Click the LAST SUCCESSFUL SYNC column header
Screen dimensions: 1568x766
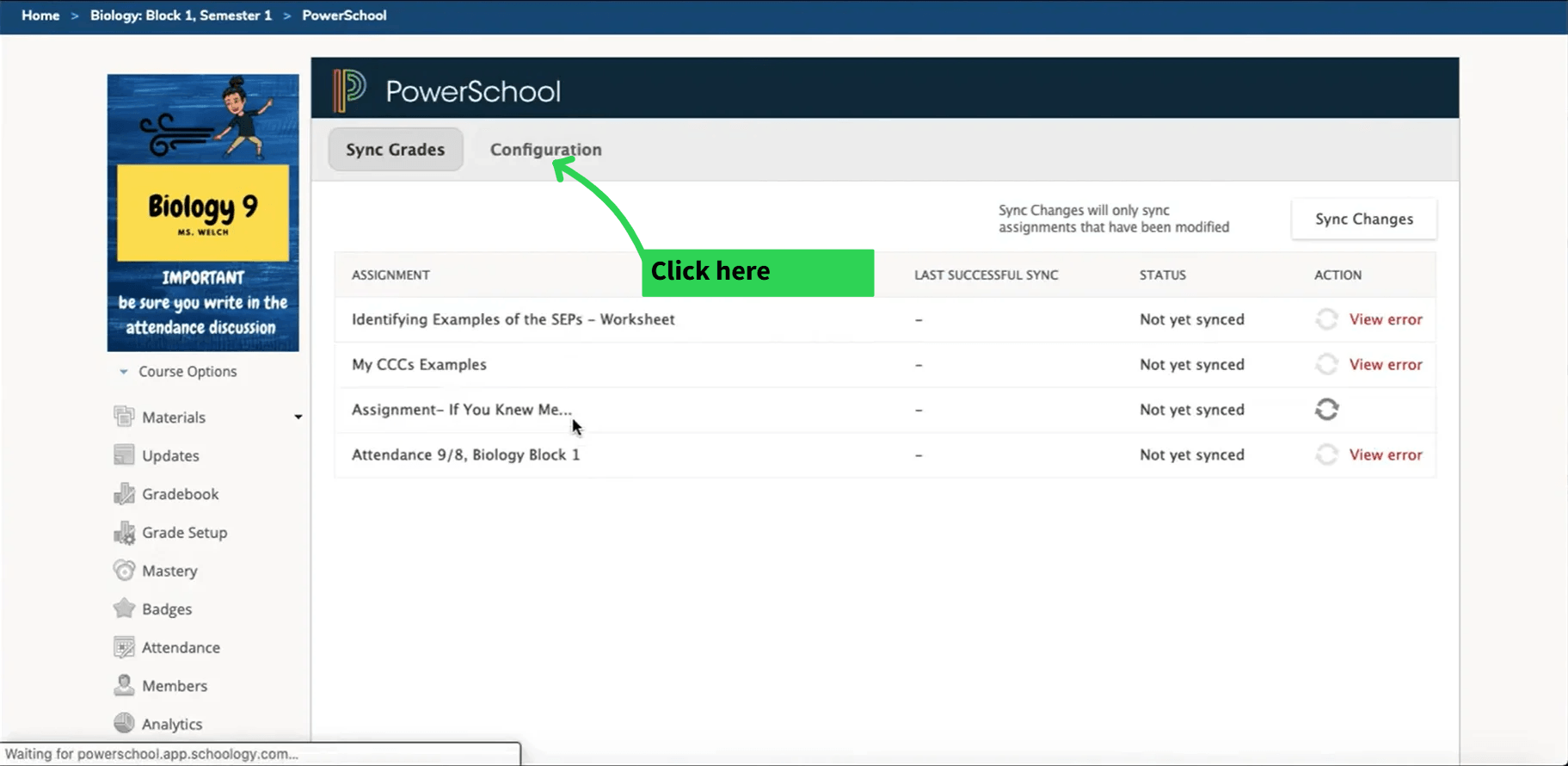(x=987, y=275)
